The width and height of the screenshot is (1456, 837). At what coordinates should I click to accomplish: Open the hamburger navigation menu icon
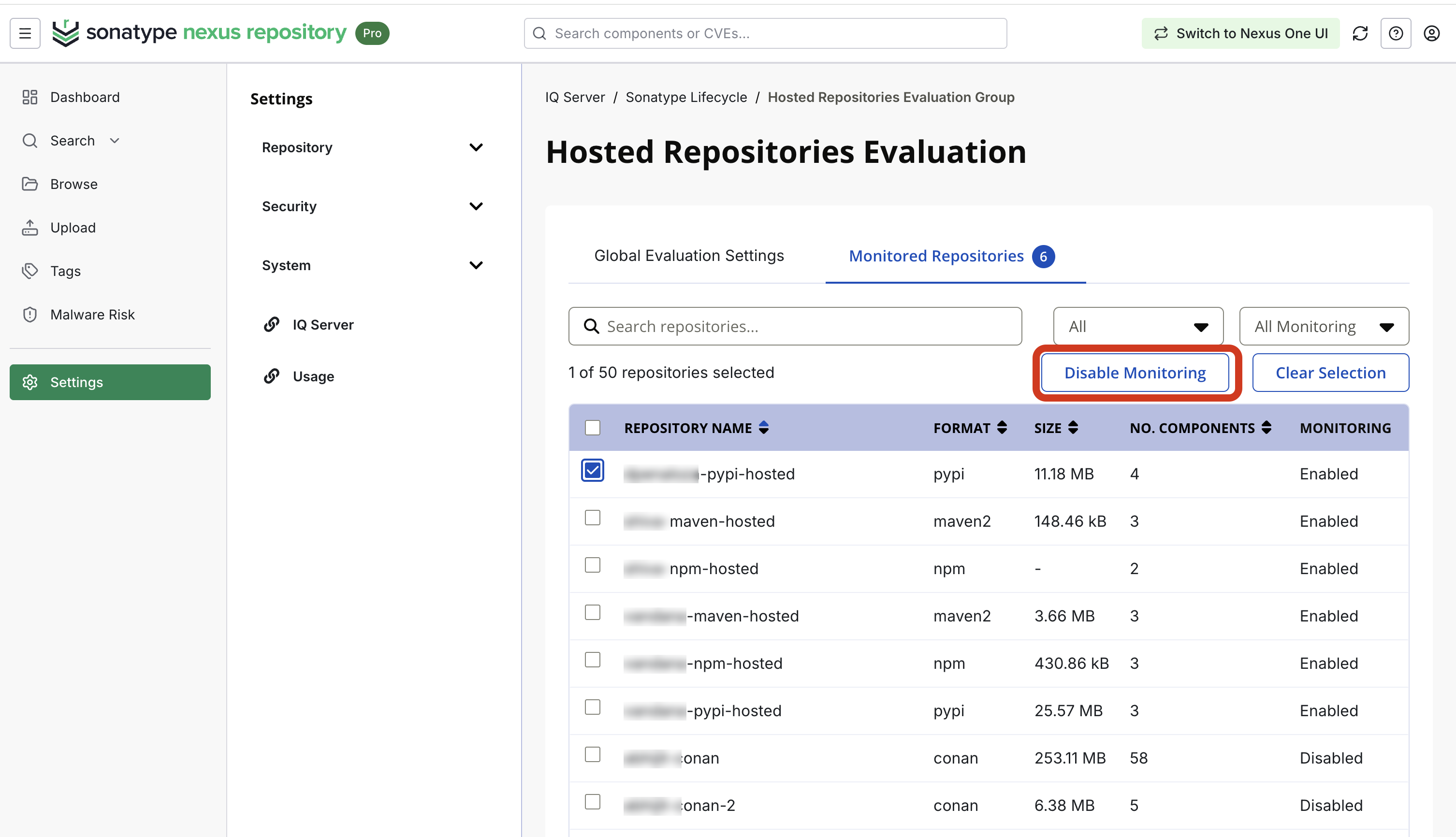coord(25,33)
